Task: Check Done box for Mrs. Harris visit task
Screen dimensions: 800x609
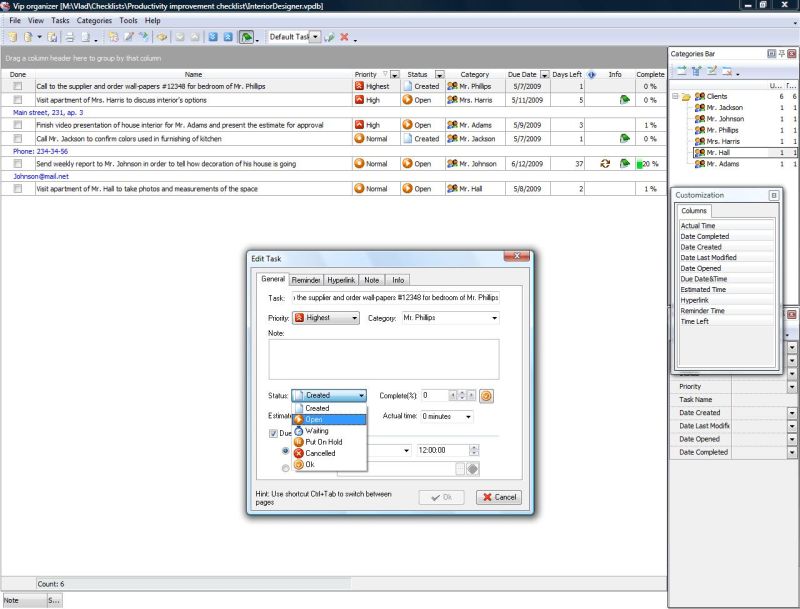Action: [x=17, y=100]
